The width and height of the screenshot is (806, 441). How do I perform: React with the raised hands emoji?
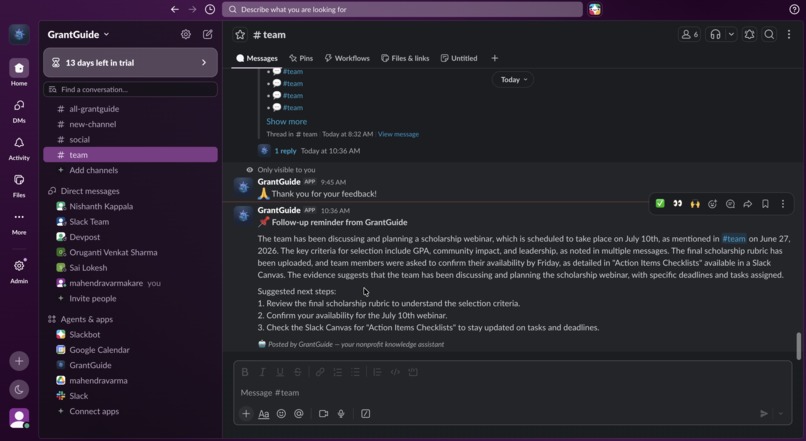(x=695, y=204)
